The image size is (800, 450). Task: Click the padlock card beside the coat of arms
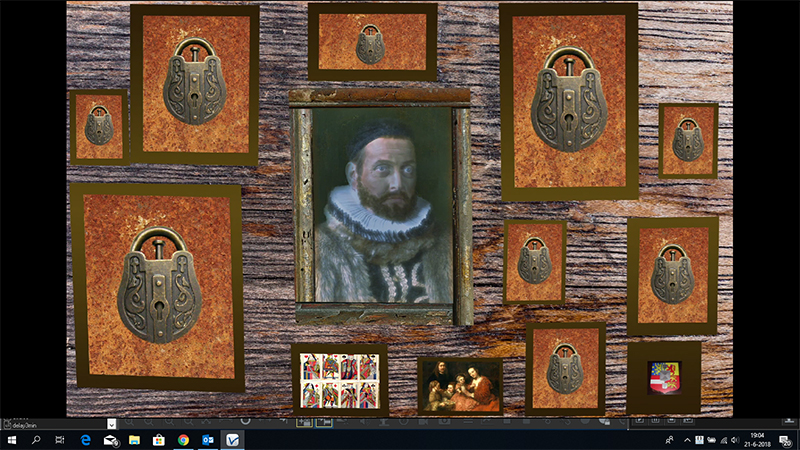565,368
